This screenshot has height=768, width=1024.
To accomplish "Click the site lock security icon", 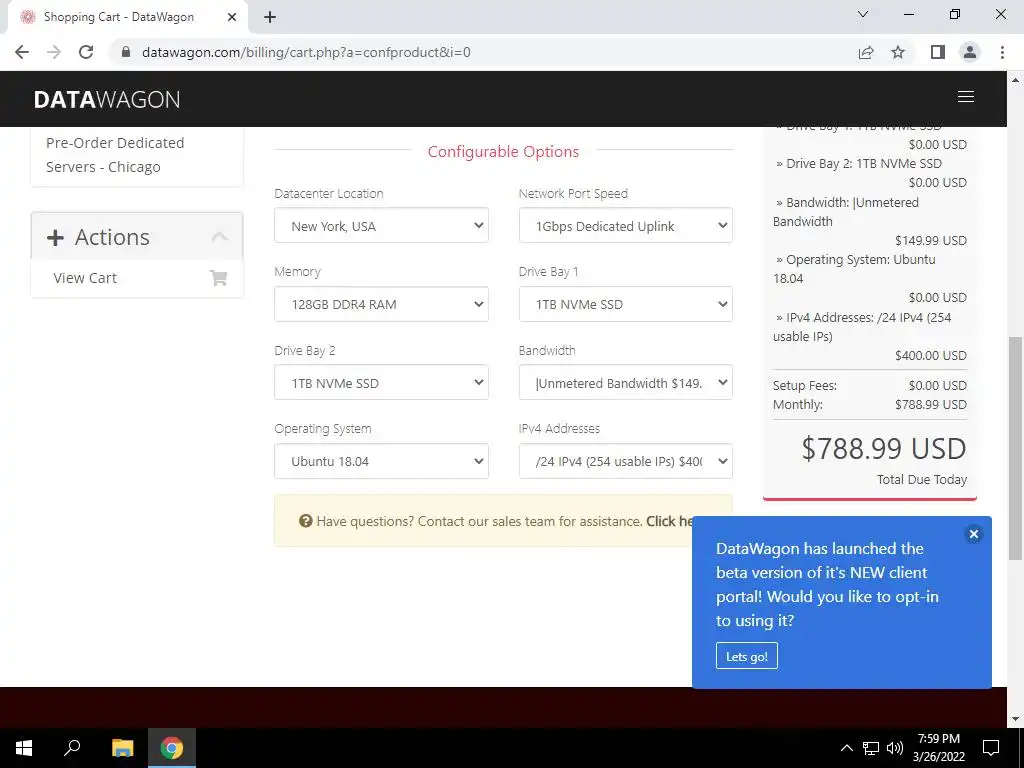I will [126, 52].
